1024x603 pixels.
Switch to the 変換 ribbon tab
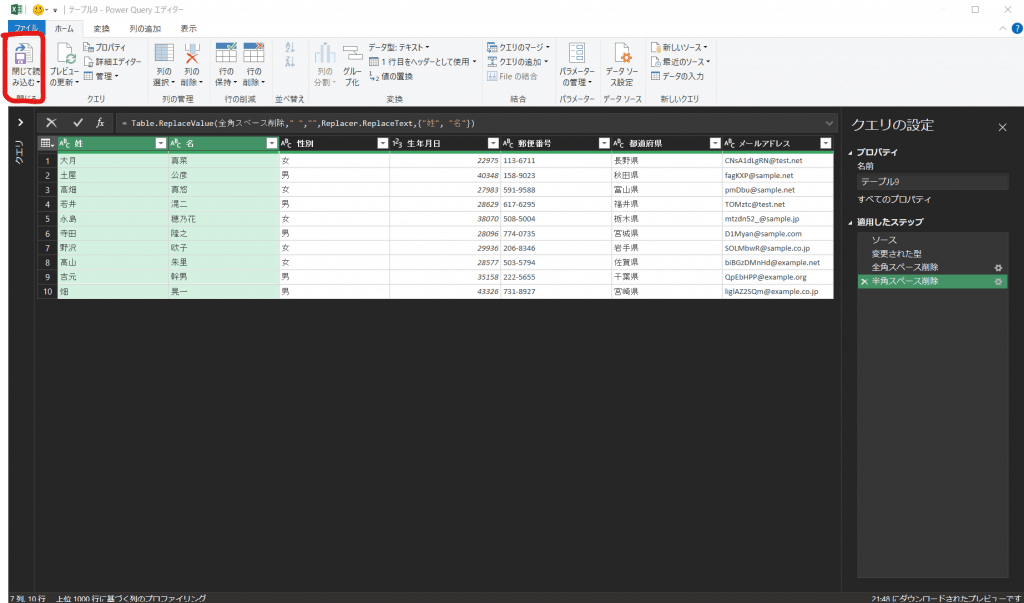pyautogui.click(x=102, y=29)
